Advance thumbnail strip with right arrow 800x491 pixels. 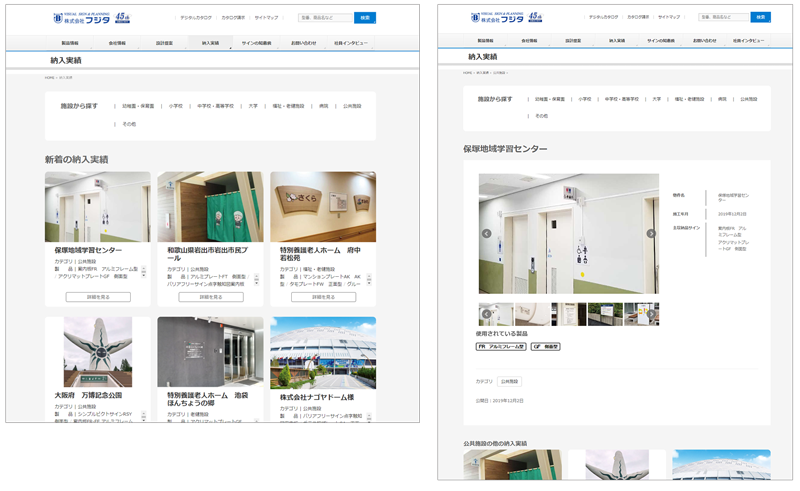point(652,314)
